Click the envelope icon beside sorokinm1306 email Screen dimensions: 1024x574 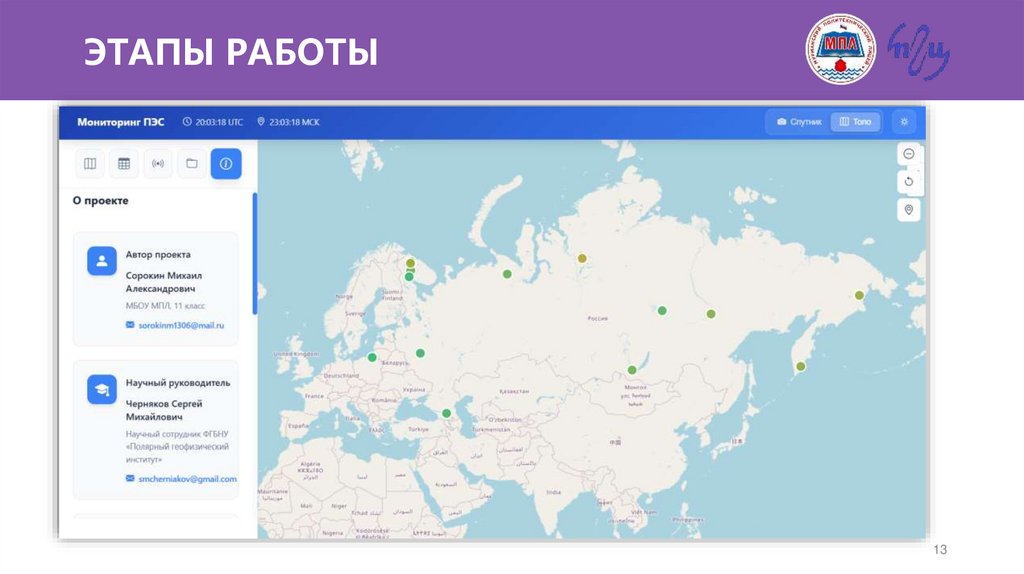(130, 325)
